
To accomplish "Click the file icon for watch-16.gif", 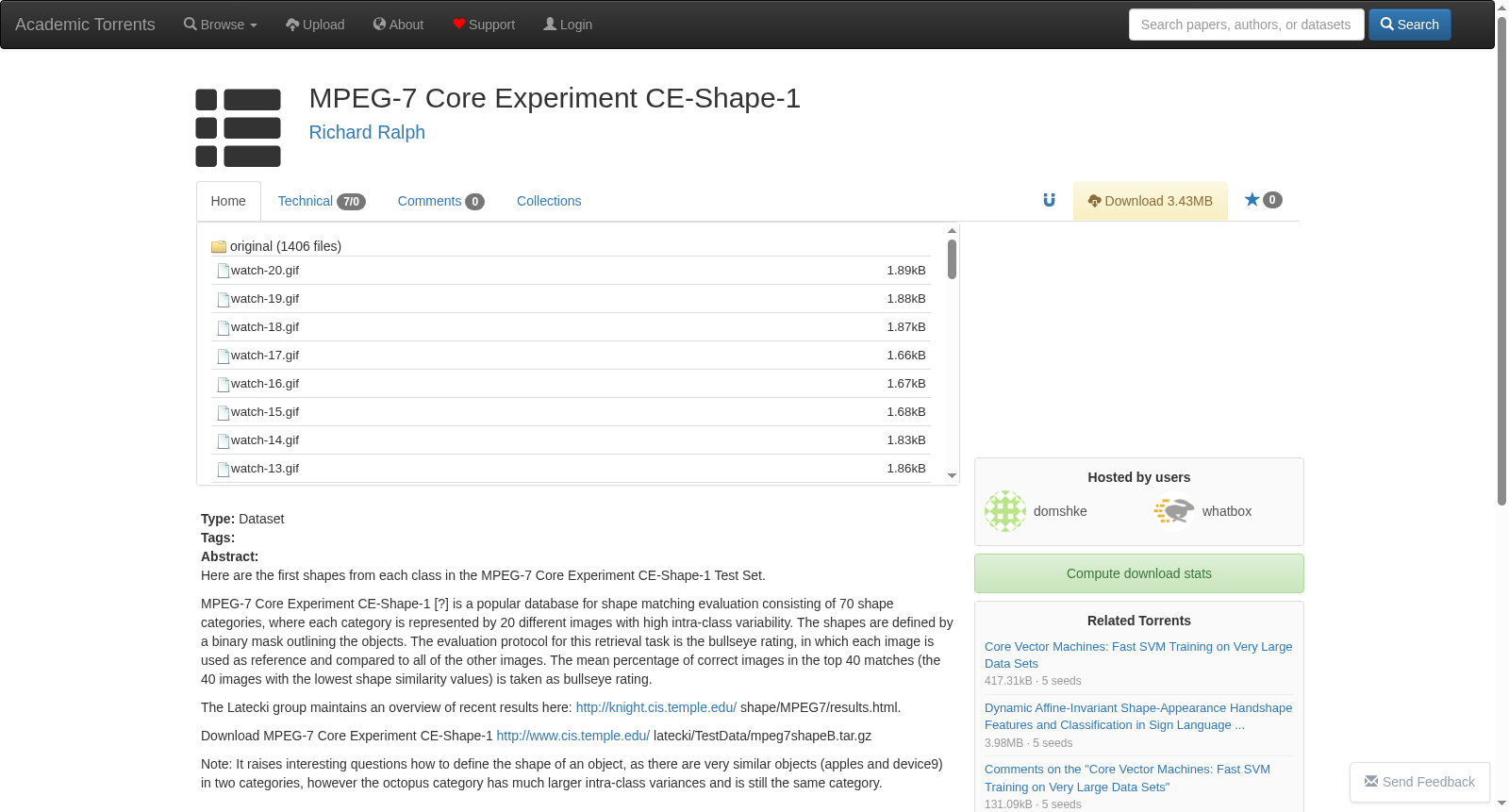I will pyautogui.click(x=224, y=384).
